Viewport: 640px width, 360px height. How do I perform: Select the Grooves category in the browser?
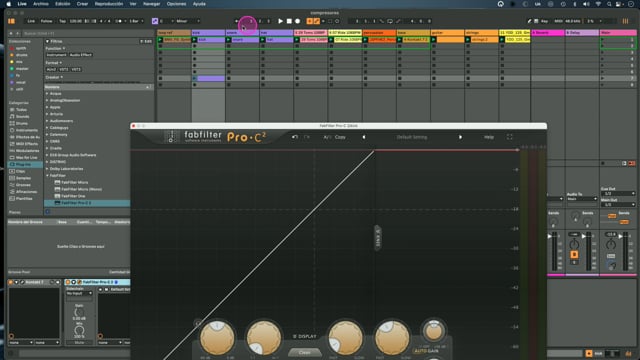pyautogui.click(x=23, y=185)
